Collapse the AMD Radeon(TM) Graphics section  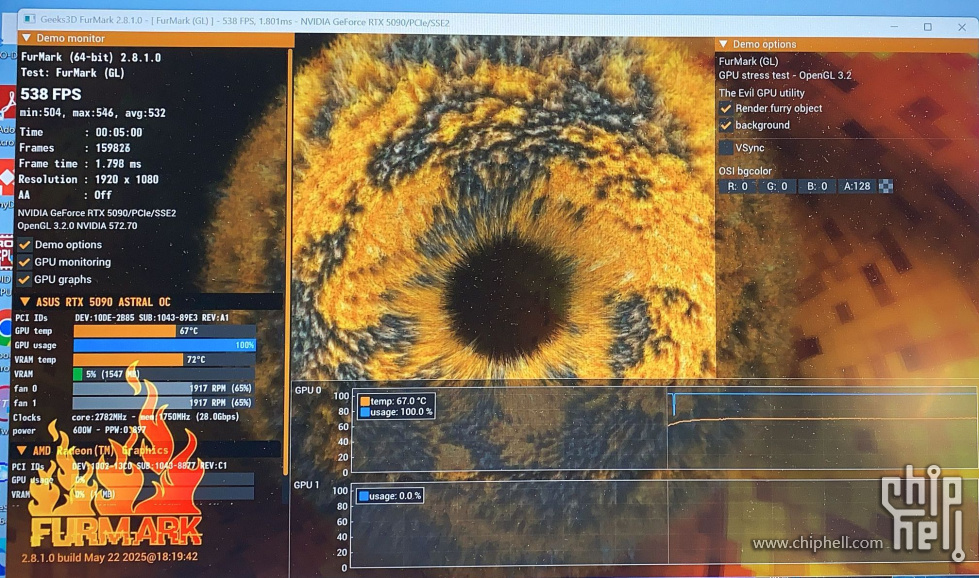click(21, 450)
